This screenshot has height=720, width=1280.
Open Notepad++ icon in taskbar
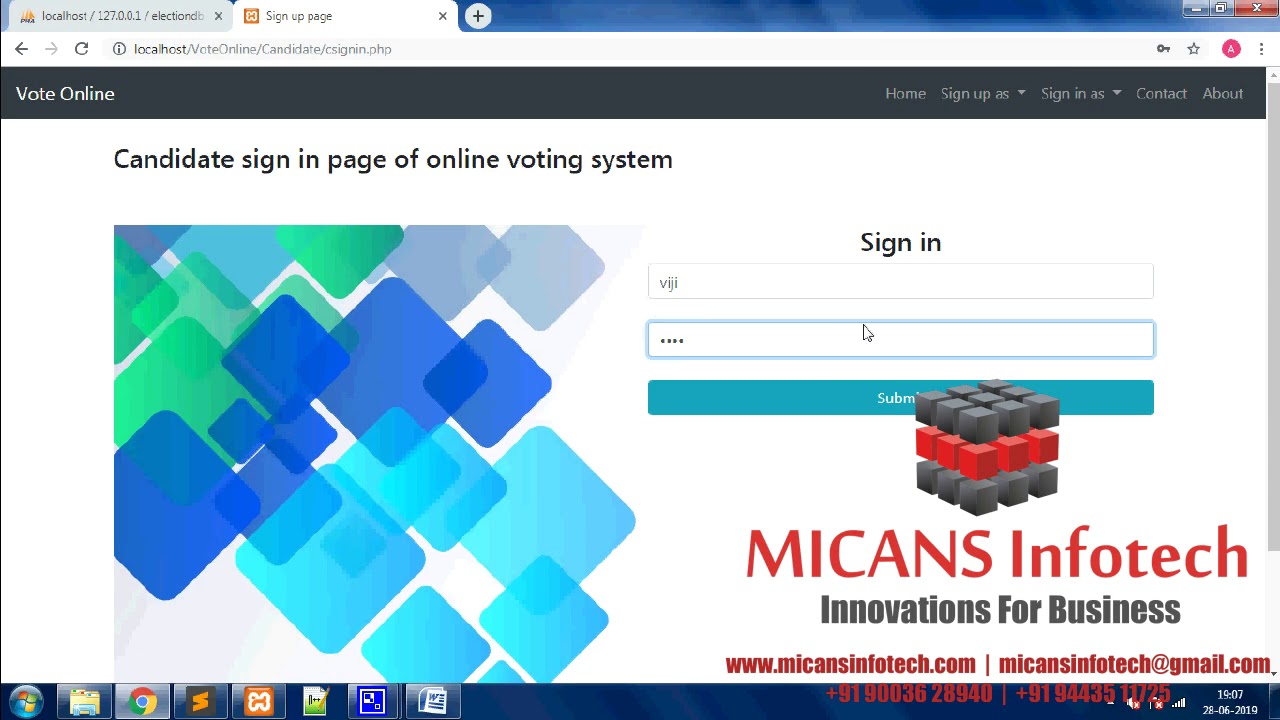click(316, 702)
